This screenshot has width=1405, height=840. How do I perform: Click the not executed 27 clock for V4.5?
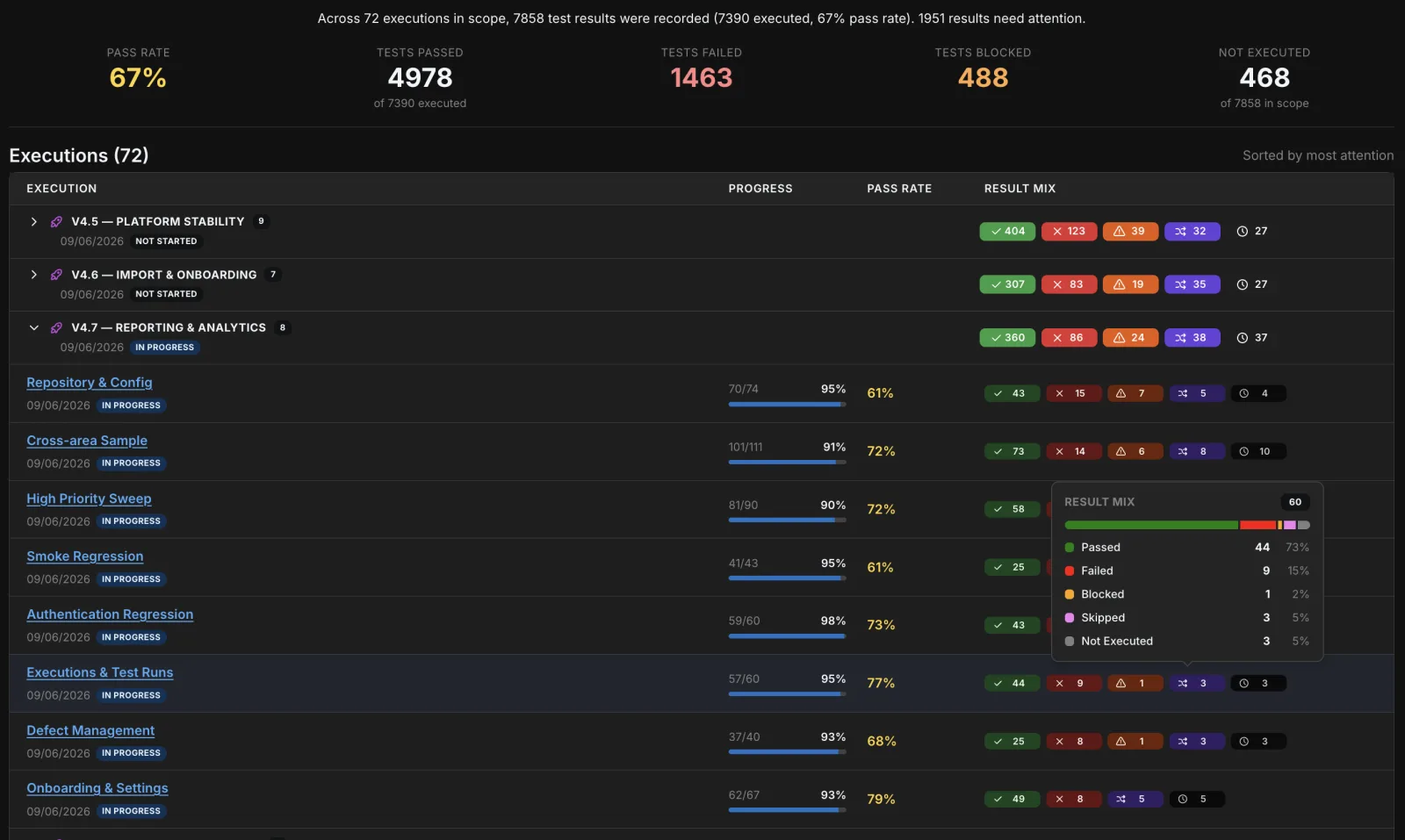point(1252,232)
